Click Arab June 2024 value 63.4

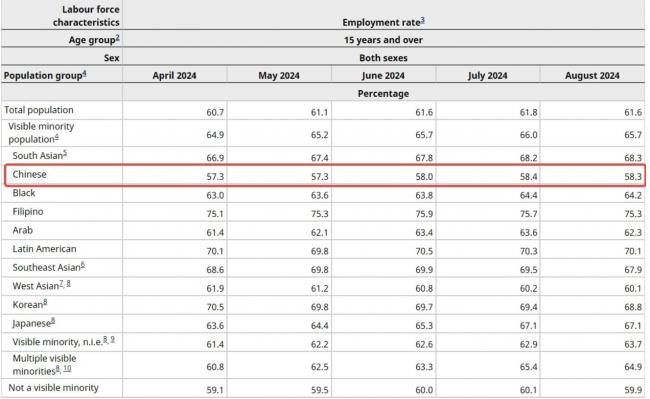tap(424, 232)
